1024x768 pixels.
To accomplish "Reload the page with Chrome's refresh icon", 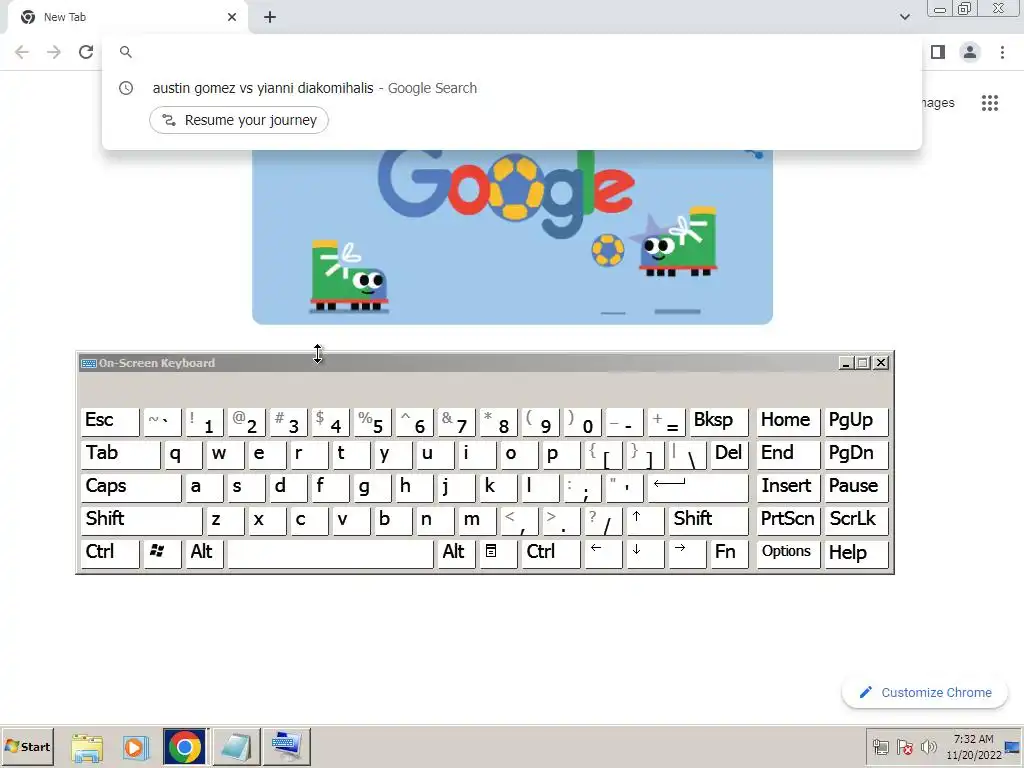I will [86, 52].
